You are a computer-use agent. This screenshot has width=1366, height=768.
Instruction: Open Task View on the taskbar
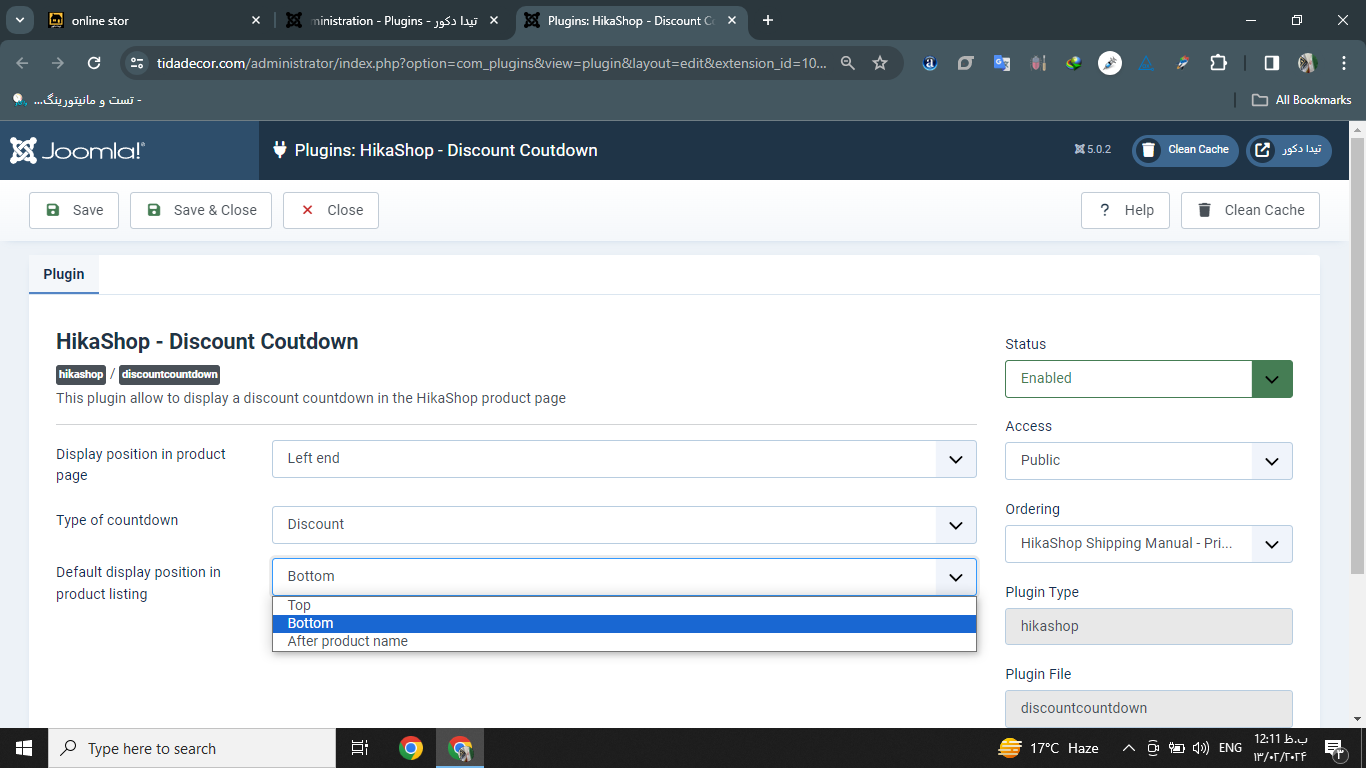click(x=360, y=748)
